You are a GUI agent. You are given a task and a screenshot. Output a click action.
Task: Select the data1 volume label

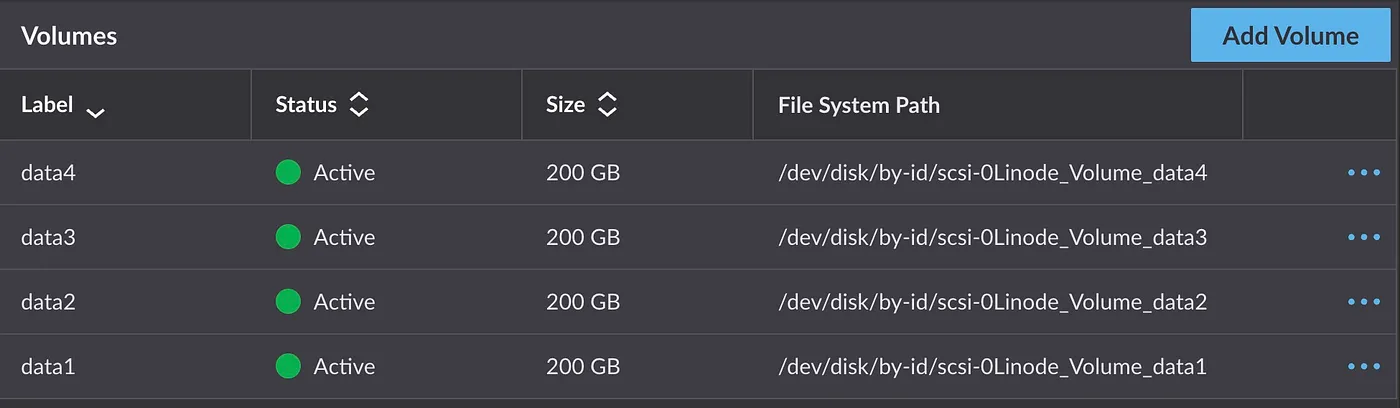tap(49, 366)
